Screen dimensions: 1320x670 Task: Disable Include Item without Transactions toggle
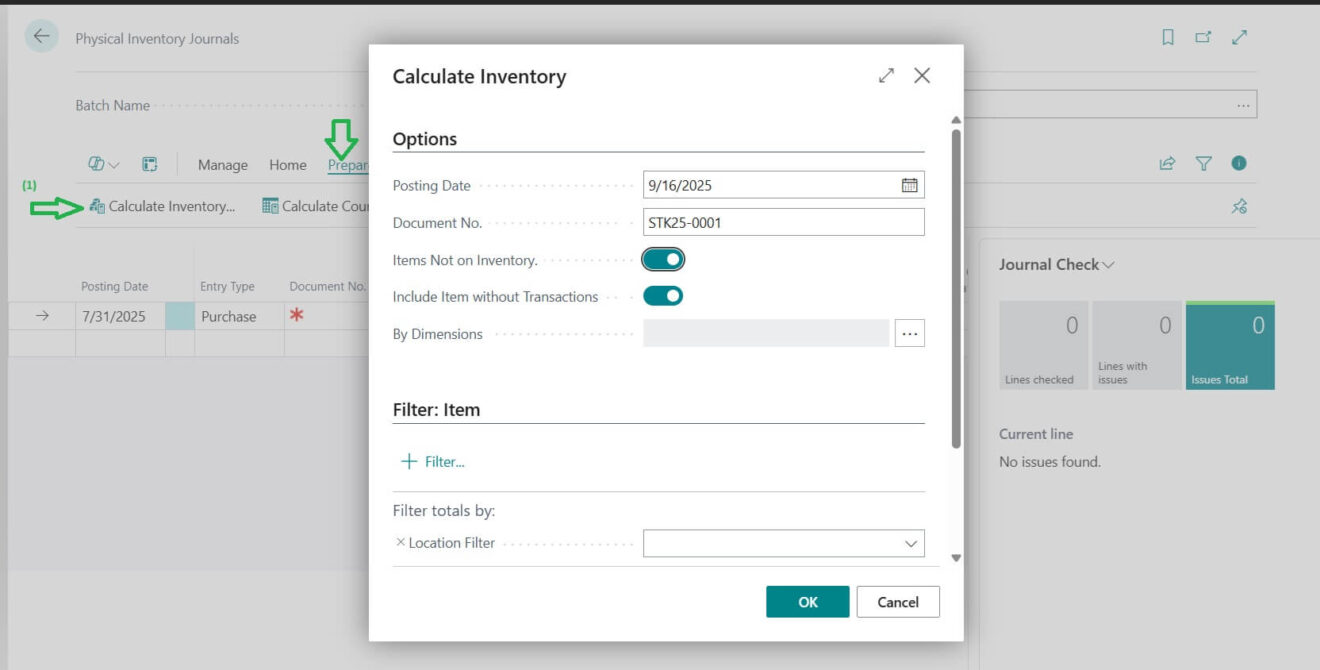click(663, 295)
